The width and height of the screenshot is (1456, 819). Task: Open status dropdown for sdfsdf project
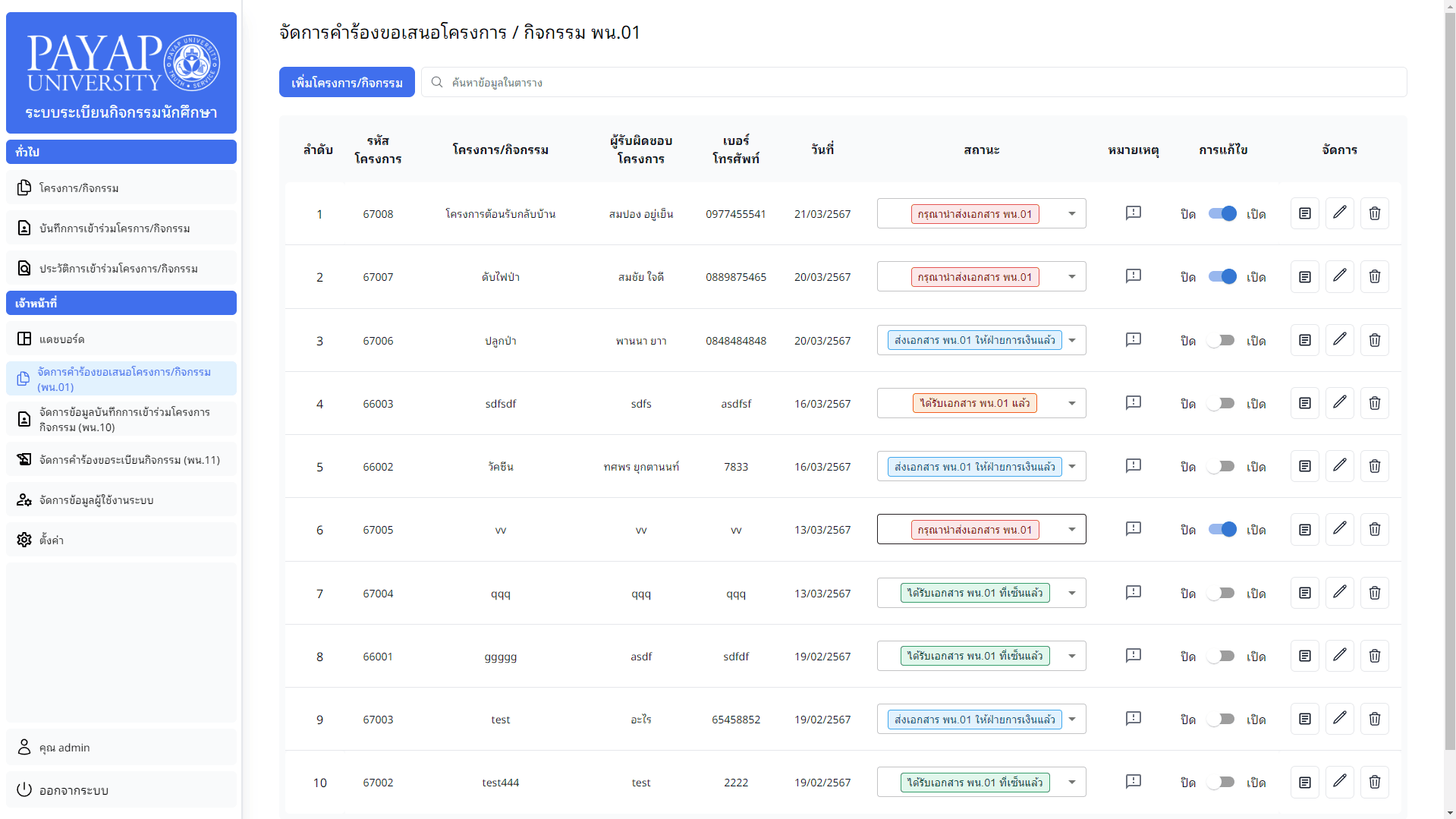981,403
